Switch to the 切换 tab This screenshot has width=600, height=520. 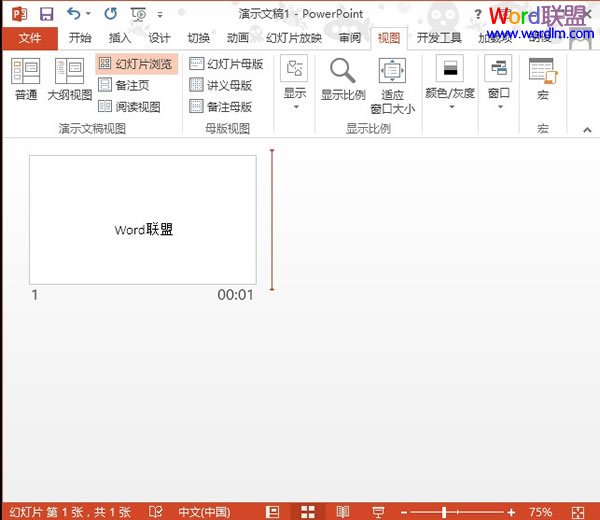(199, 38)
